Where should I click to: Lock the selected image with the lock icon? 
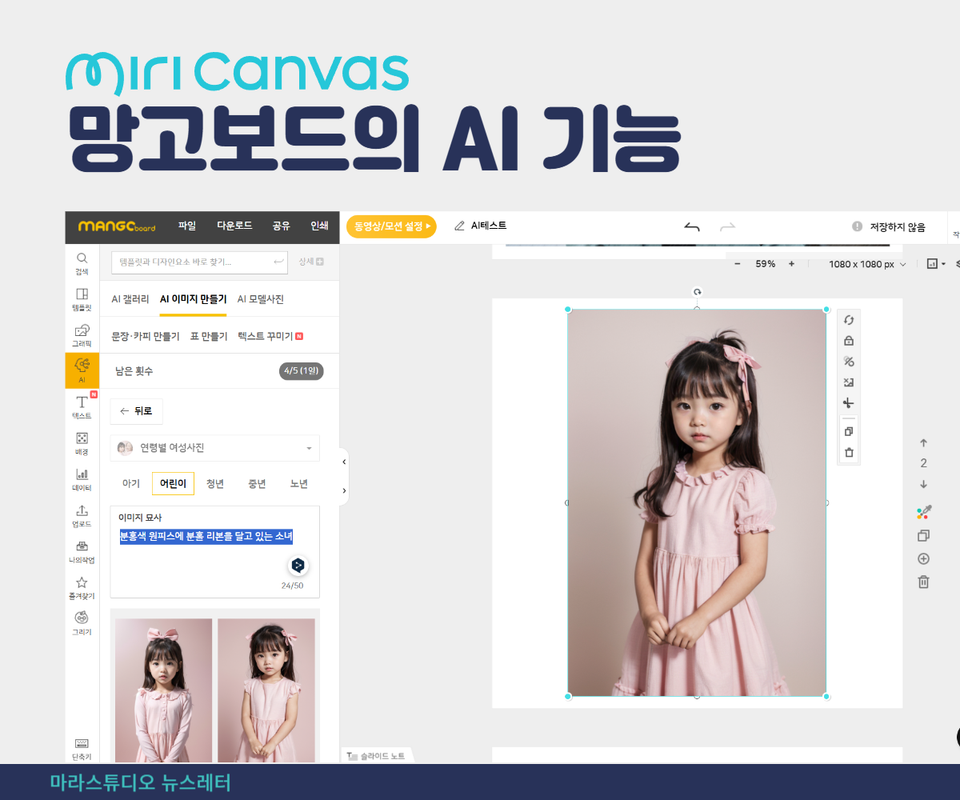coord(849,342)
